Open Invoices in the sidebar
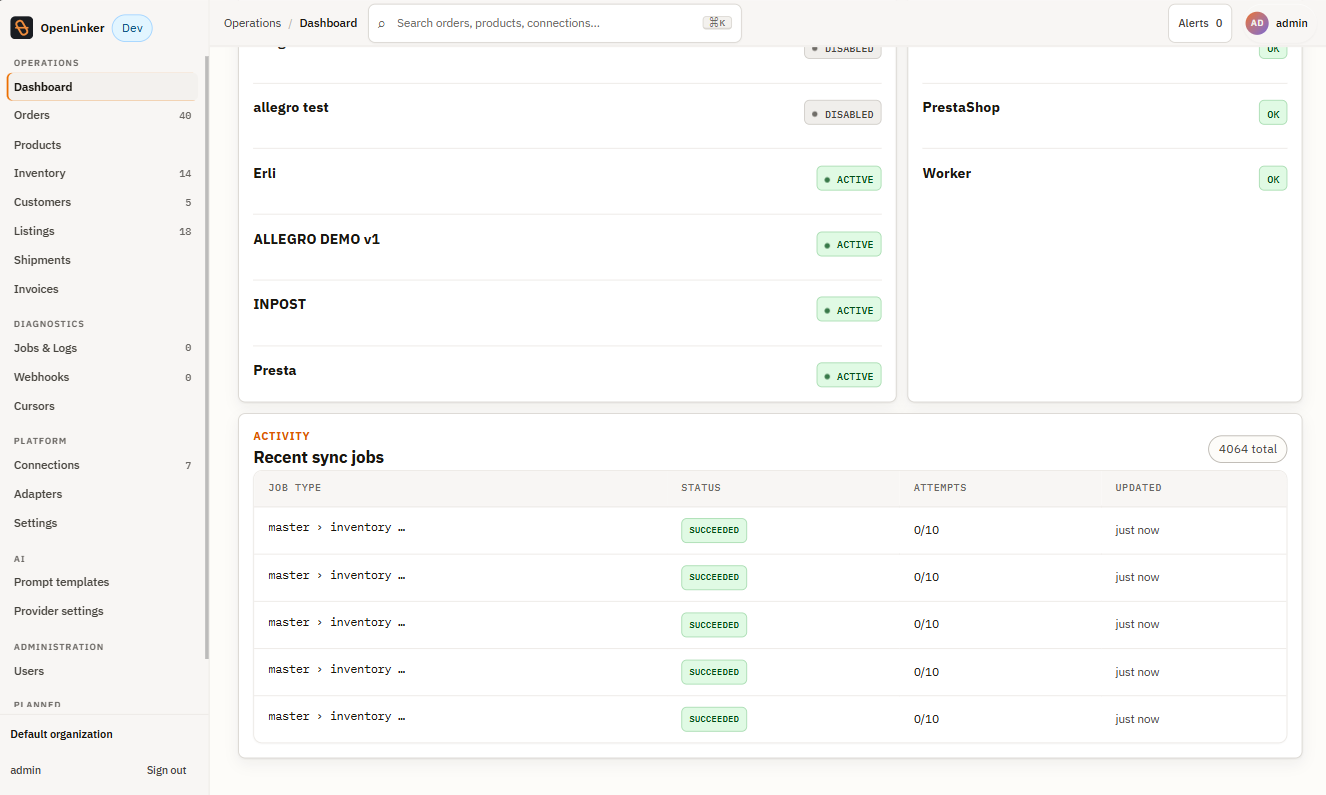This screenshot has width=1326, height=795. tap(102, 289)
